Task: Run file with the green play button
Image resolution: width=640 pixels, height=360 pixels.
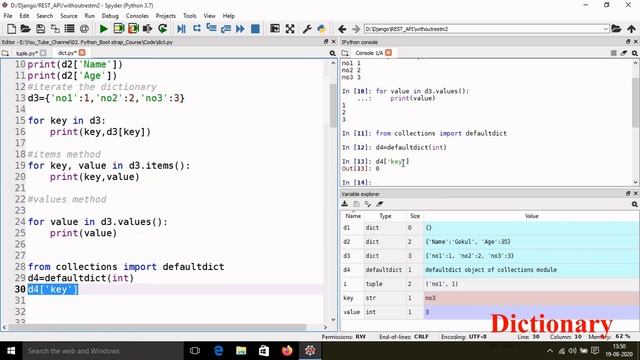Action: (x=104, y=29)
